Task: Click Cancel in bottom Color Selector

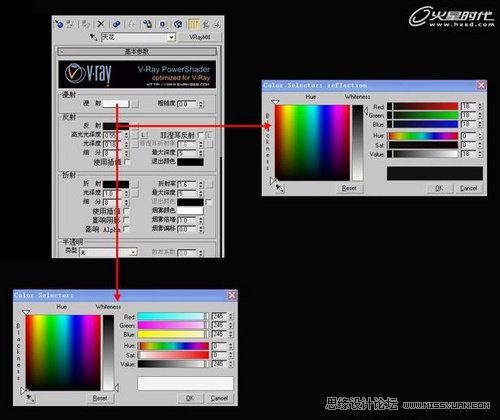Action: tap(219, 398)
